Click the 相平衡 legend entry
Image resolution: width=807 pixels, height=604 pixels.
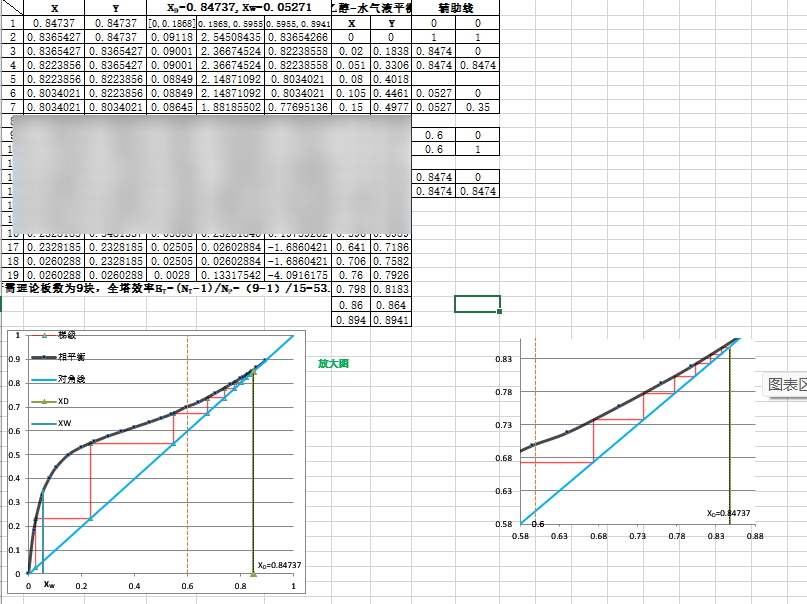click(70, 356)
